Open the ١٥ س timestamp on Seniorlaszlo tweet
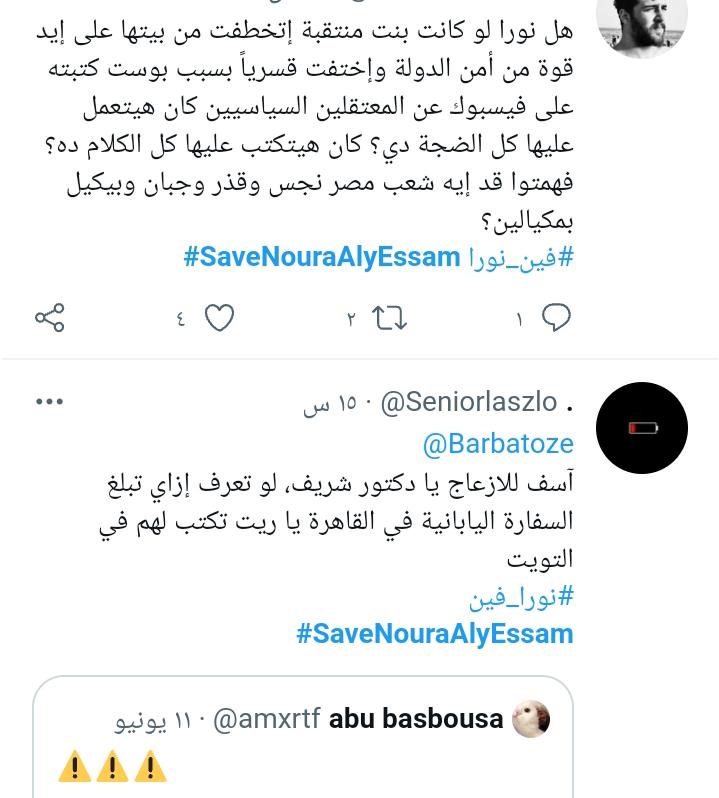 pyautogui.click(x=330, y=404)
